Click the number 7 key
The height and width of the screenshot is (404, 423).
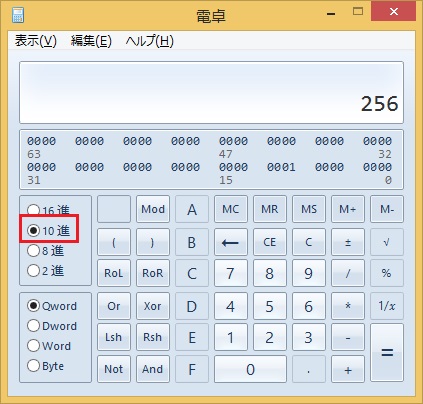tap(231, 273)
